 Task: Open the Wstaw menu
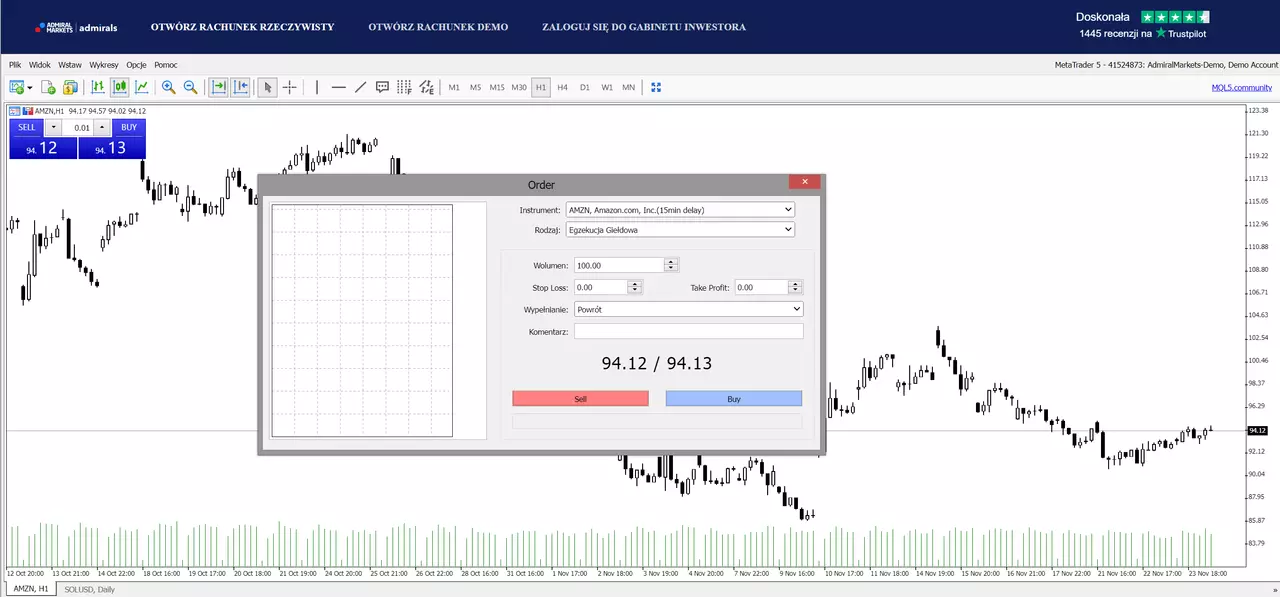70,64
